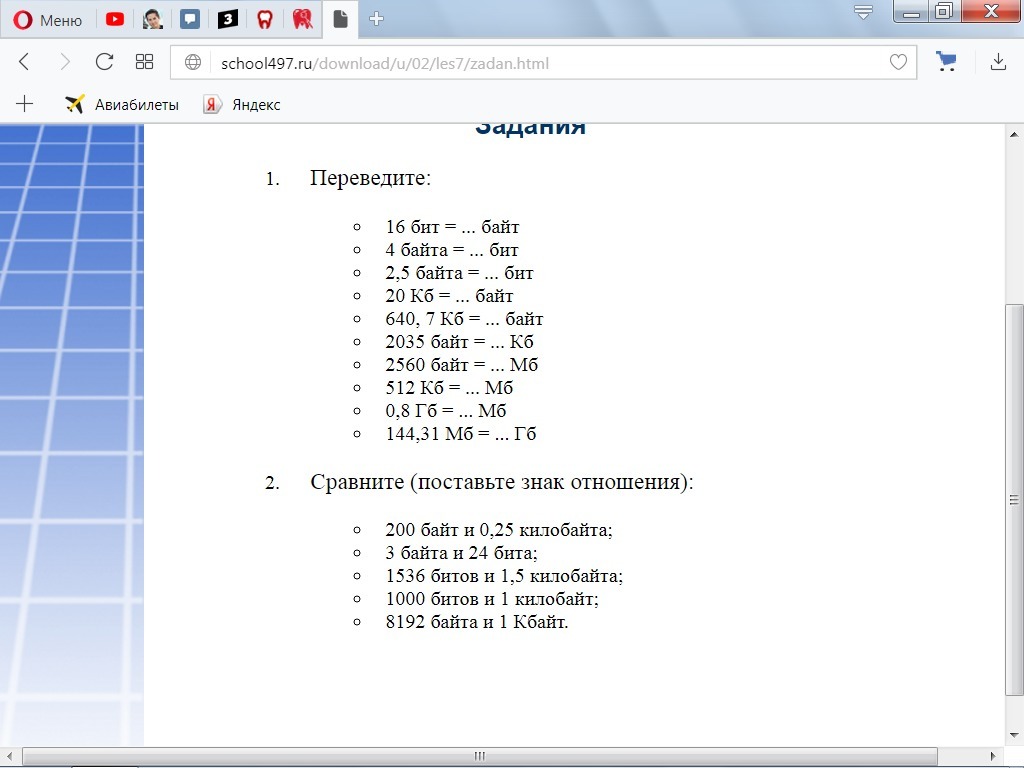
Task: Click '8192 байта и 1 Кбайт.'
Action: (477, 622)
